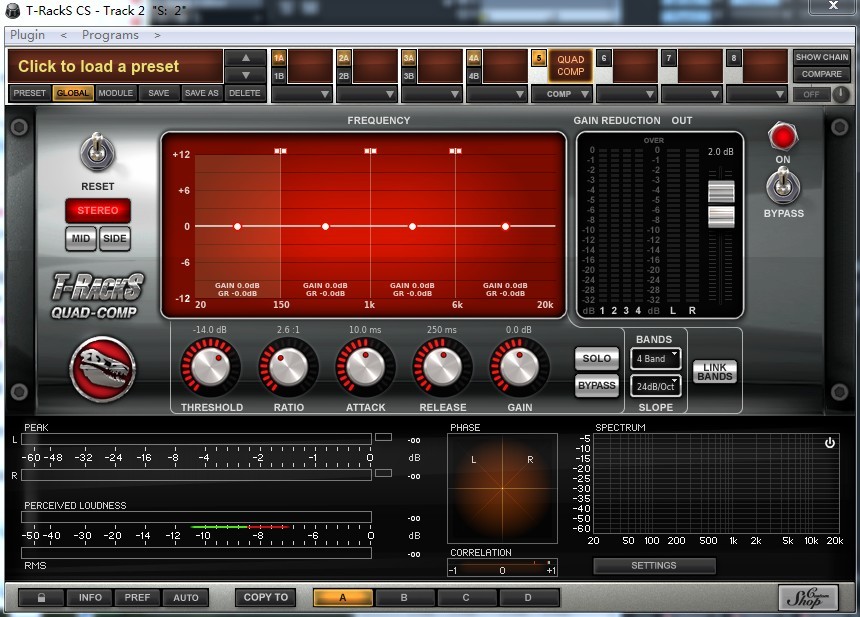Image resolution: width=860 pixels, height=617 pixels.
Task: Click the preset down arrow button
Action: (x=246, y=75)
